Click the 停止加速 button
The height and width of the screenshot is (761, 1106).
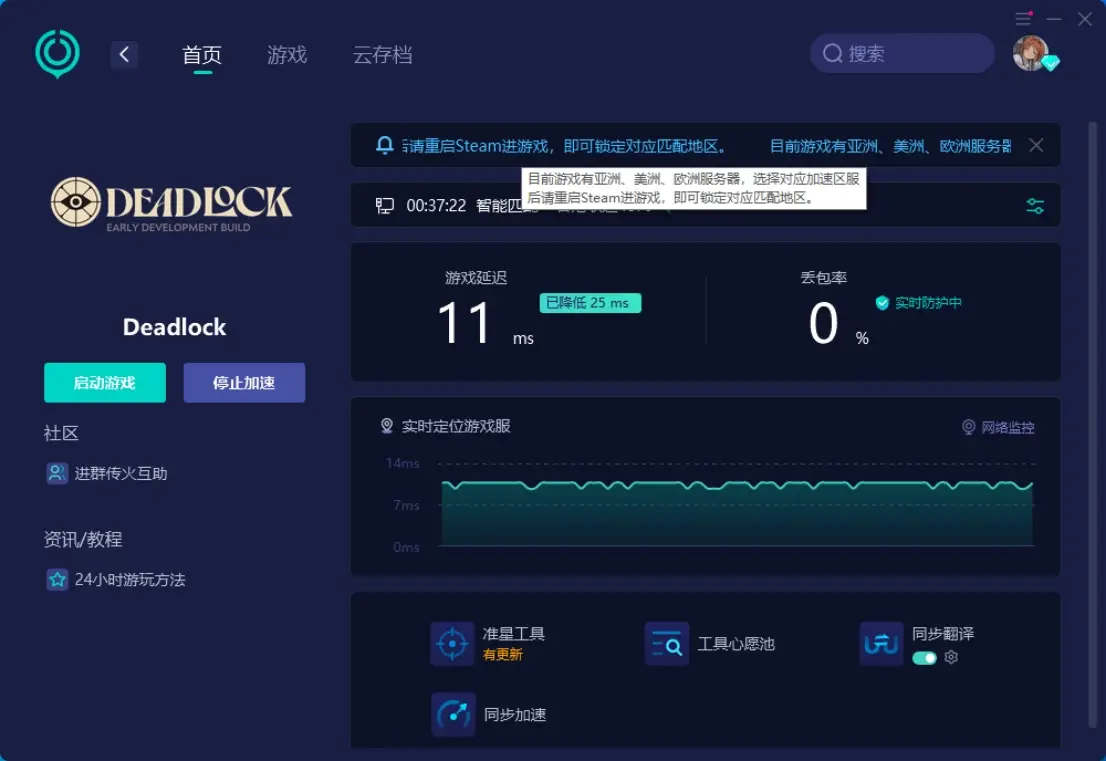click(244, 383)
